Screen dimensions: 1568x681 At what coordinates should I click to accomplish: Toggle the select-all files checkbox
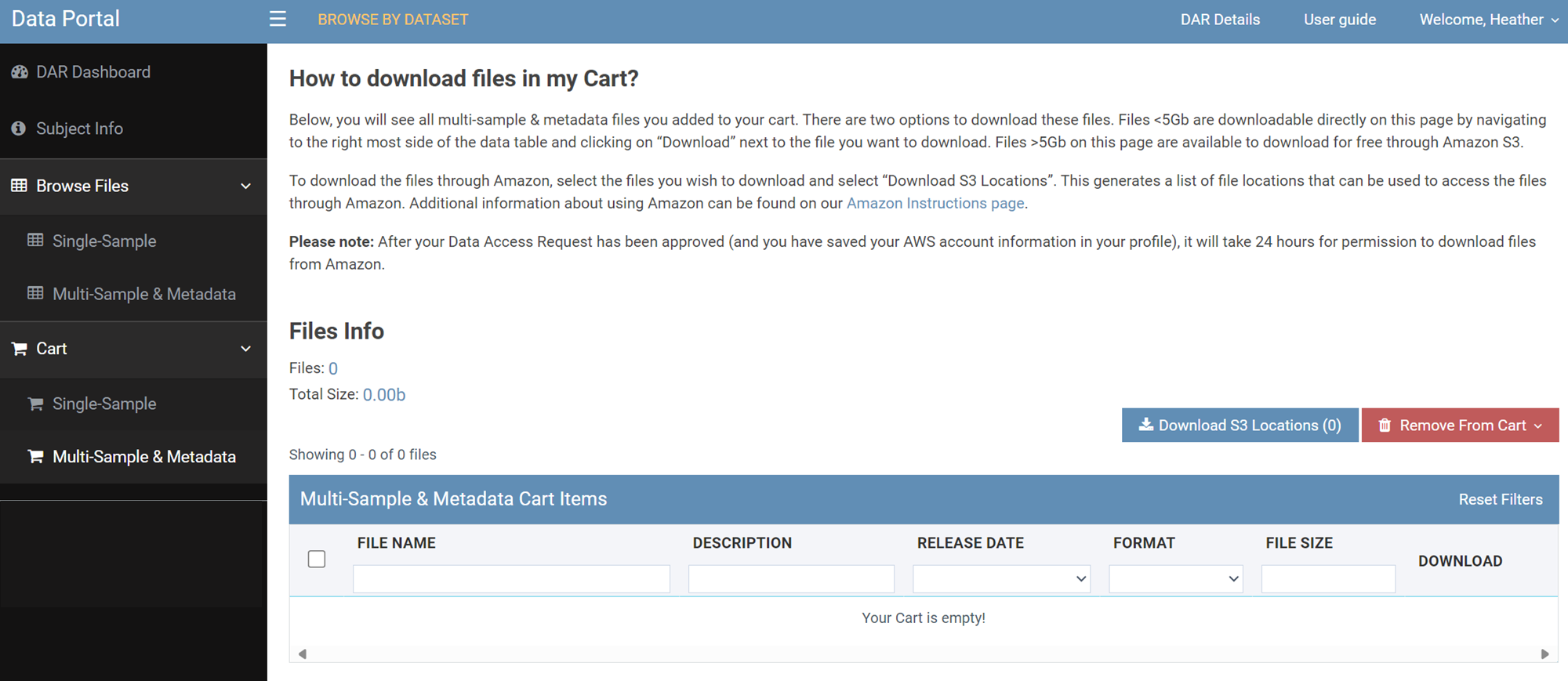317,559
